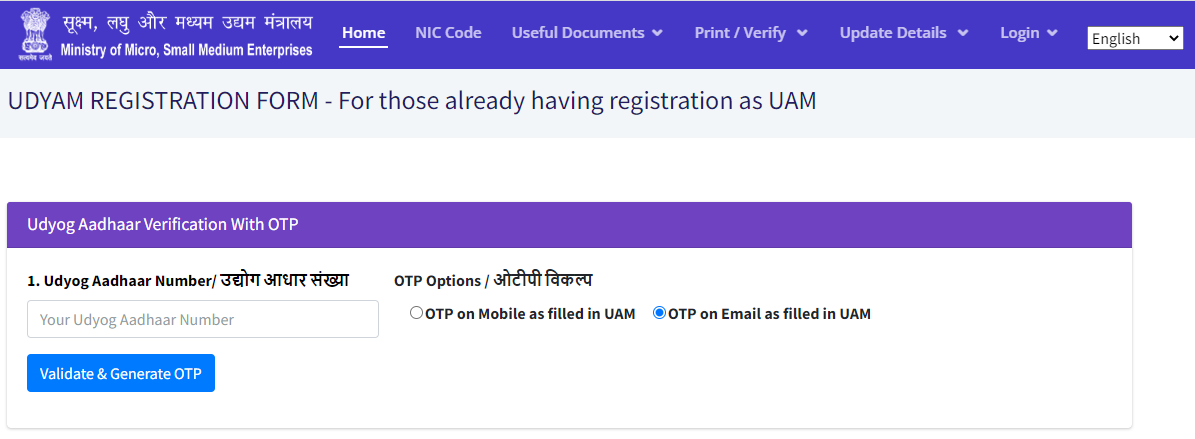Click Ministry of Micro, Small Medium Enterprises text
The width and height of the screenshot is (1195, 439).
point(187,50)
